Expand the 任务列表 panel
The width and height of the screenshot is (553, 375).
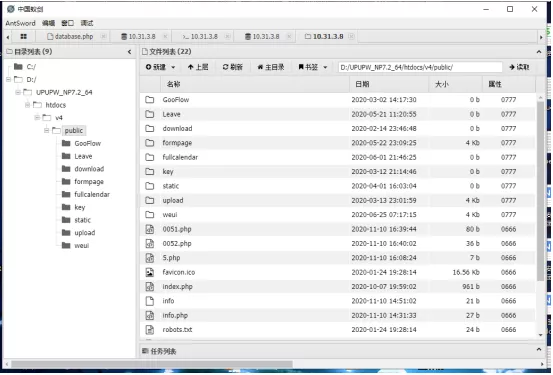[x=539, y=349]
